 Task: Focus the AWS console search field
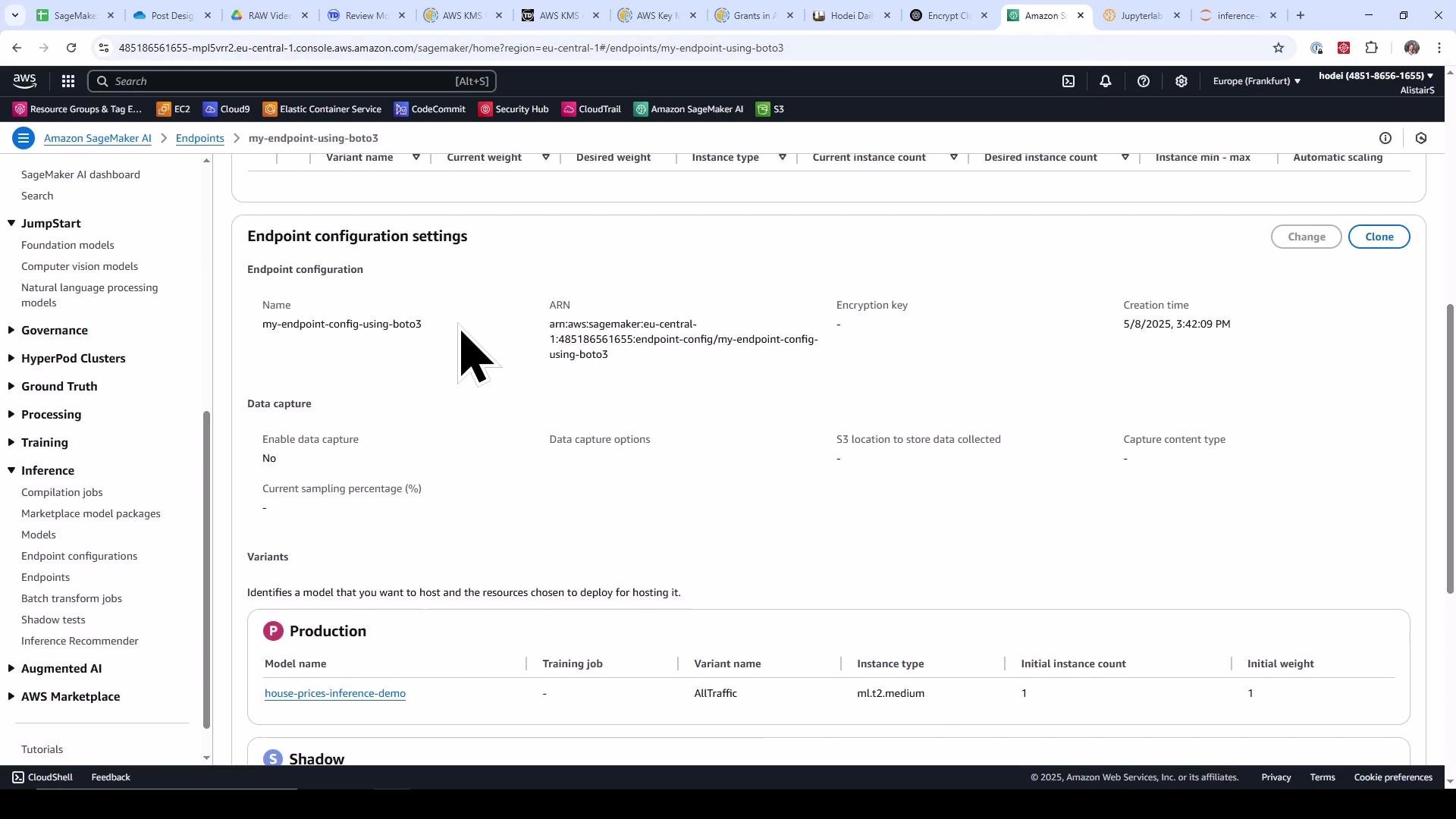293,81
